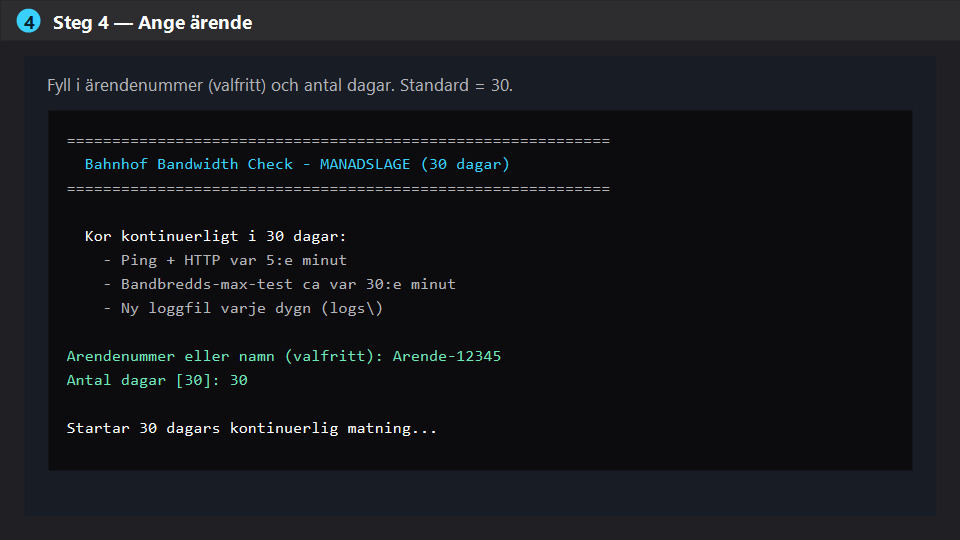Select 'MANADSLAGE' in the terminal title
960x540 pixels.
tap(365, 164)
